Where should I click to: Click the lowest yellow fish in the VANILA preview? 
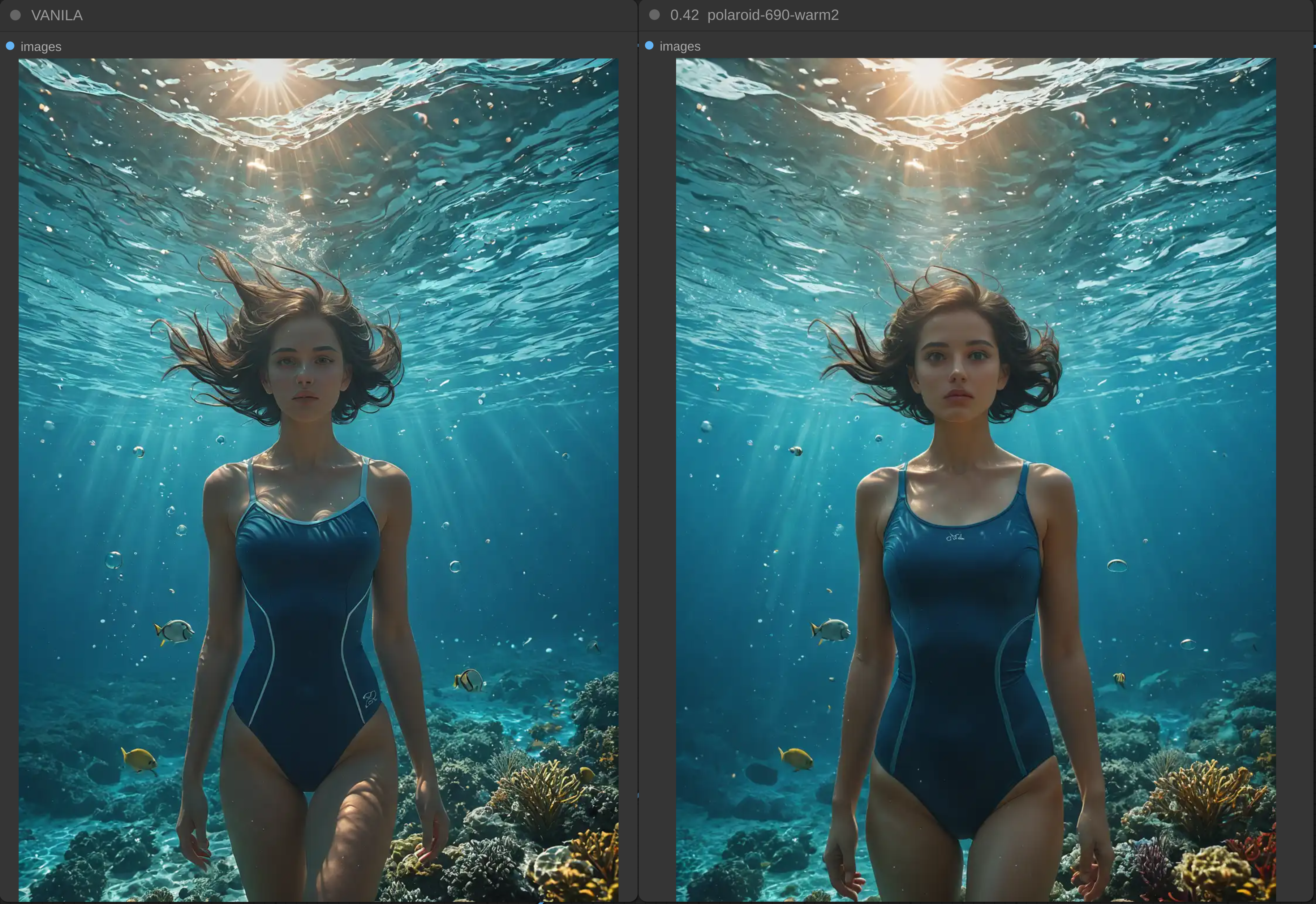pos(139,759)
